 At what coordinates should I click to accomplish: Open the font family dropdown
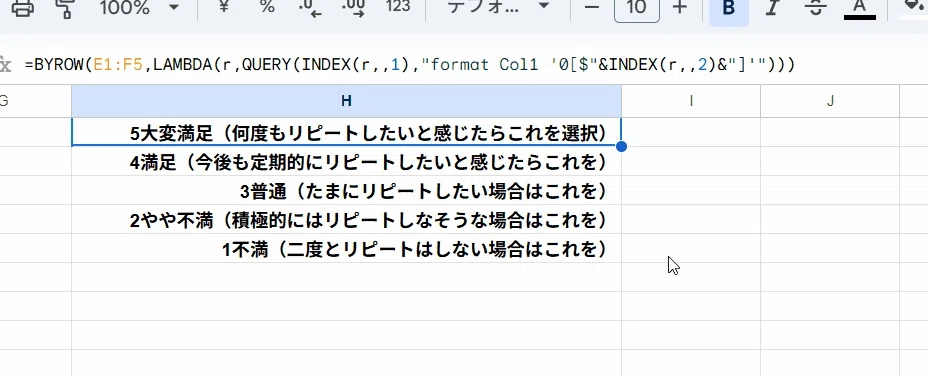(498, 7)
